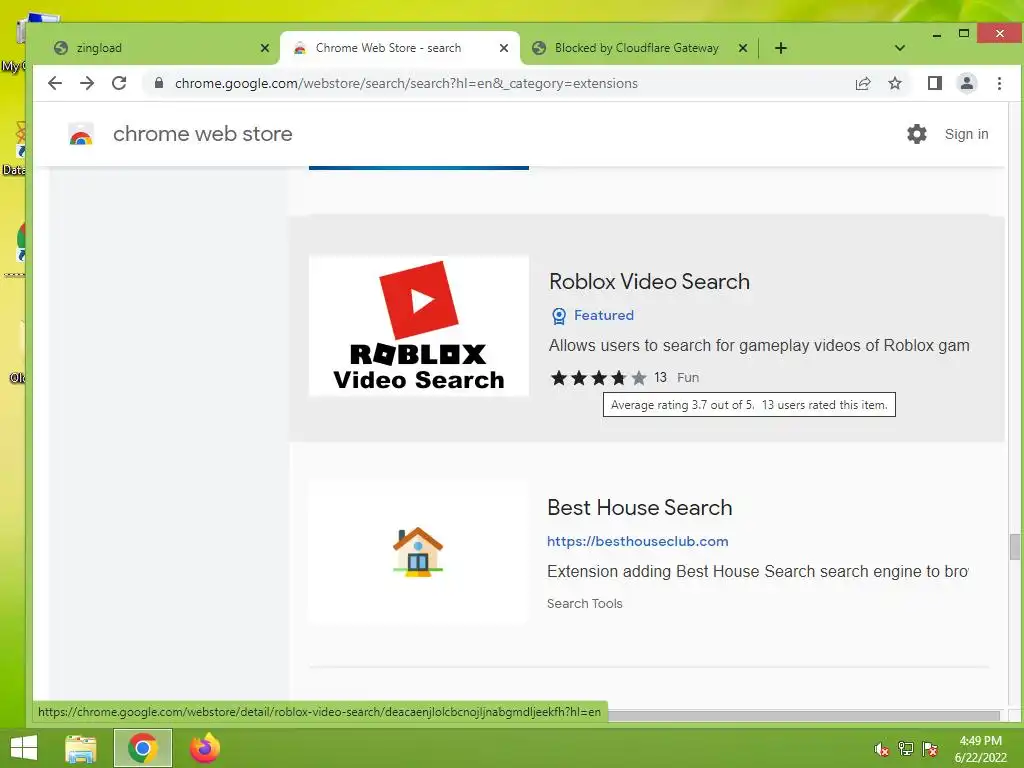The height and width of the screenshot is (768, 1024).
Task: Click Chrome icon in taskbar
Action: (142, 748)
